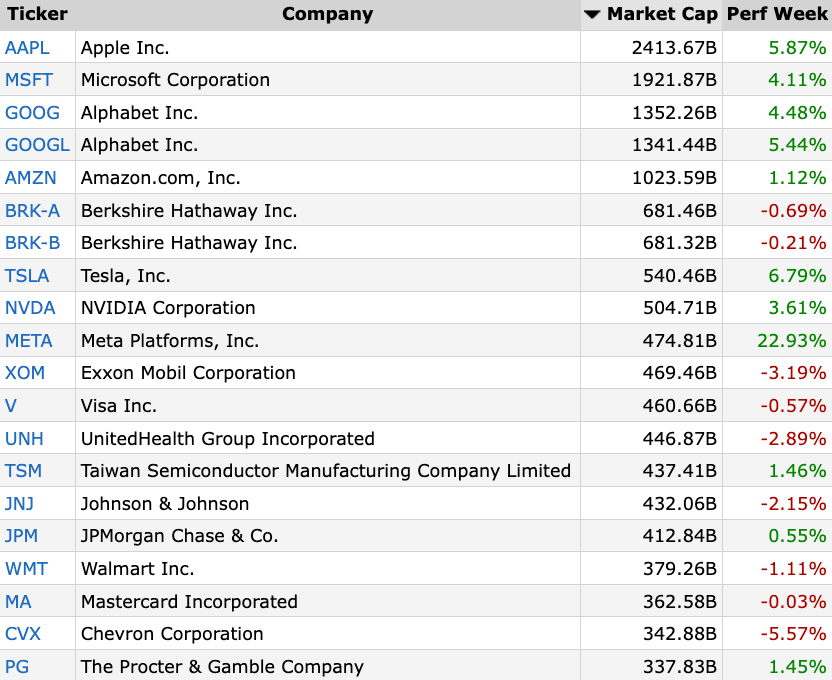Image resolution: width=832 pixels, height=680 pixels.
Task: Open the TSLA ticker link
Action: click(27, 276)
